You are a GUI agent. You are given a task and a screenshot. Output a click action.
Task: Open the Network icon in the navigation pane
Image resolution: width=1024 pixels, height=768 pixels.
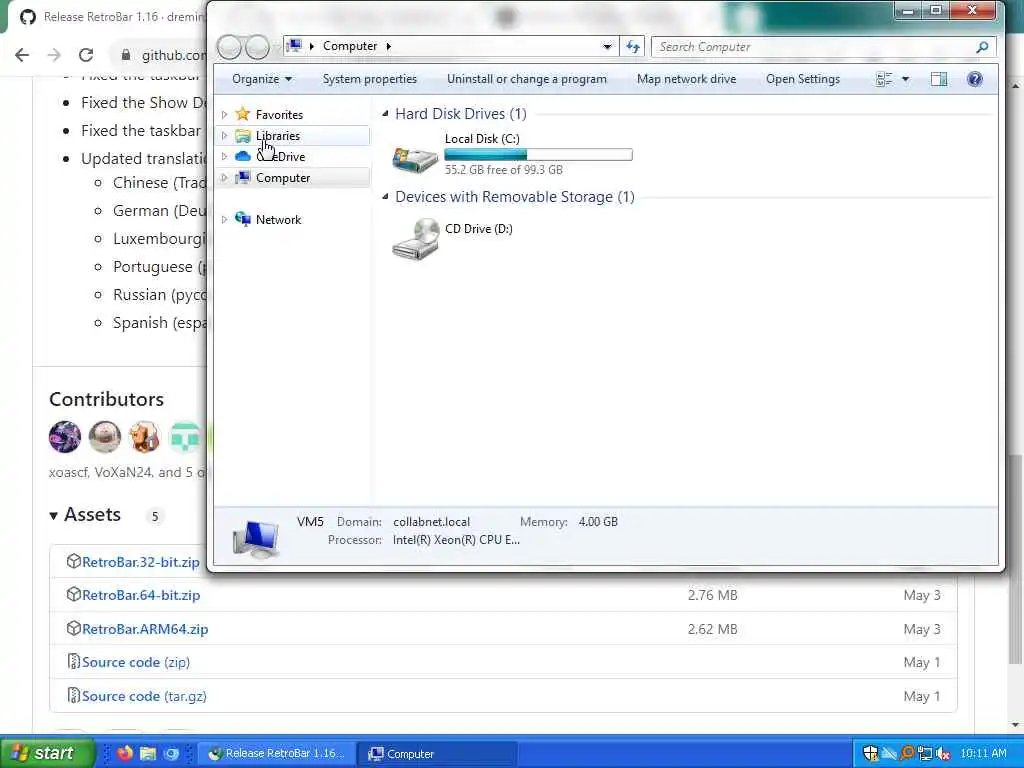pyautogui.click(x=243, y=219)
